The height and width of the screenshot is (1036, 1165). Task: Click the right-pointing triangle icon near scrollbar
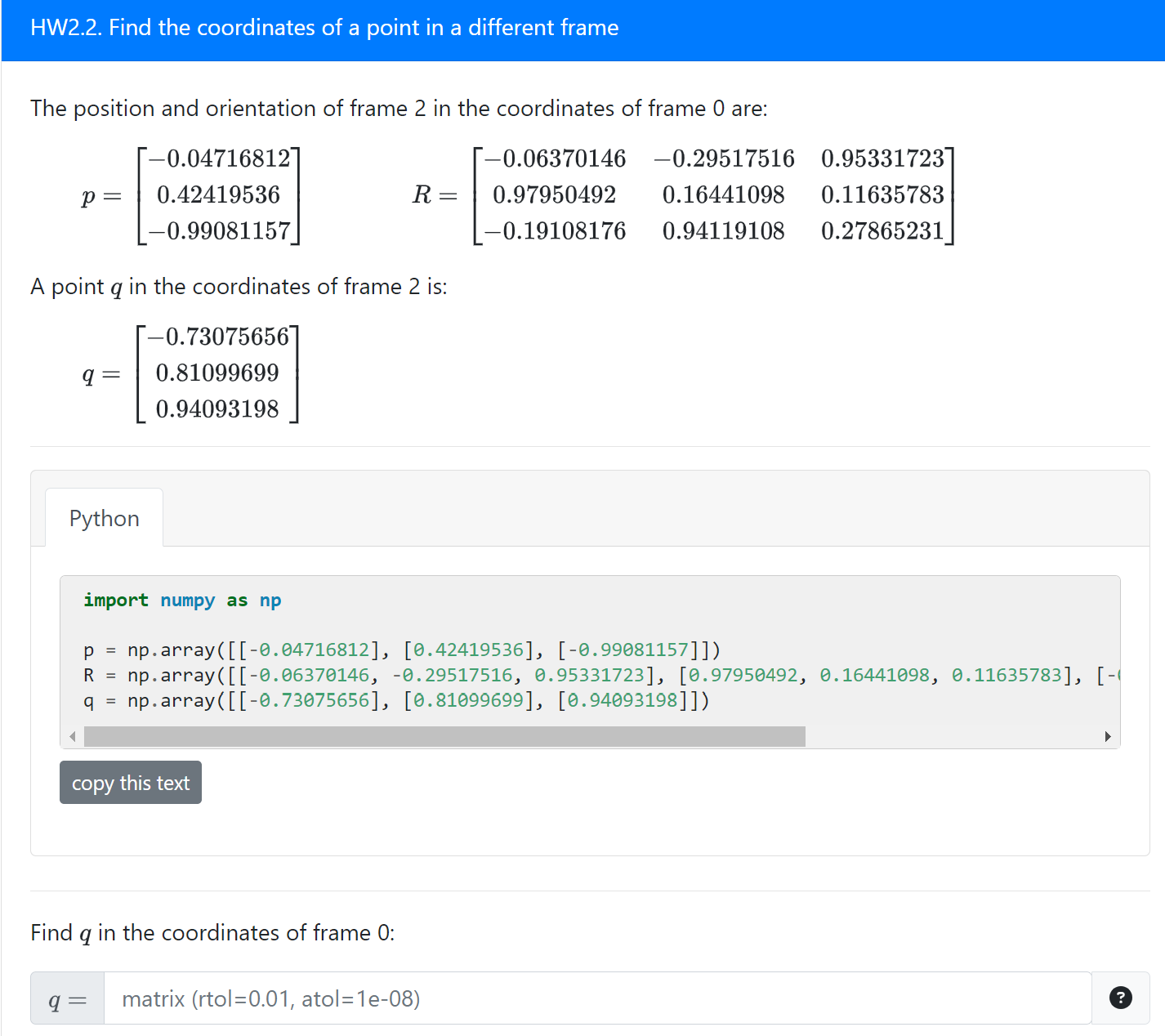tap(1109, 736)
